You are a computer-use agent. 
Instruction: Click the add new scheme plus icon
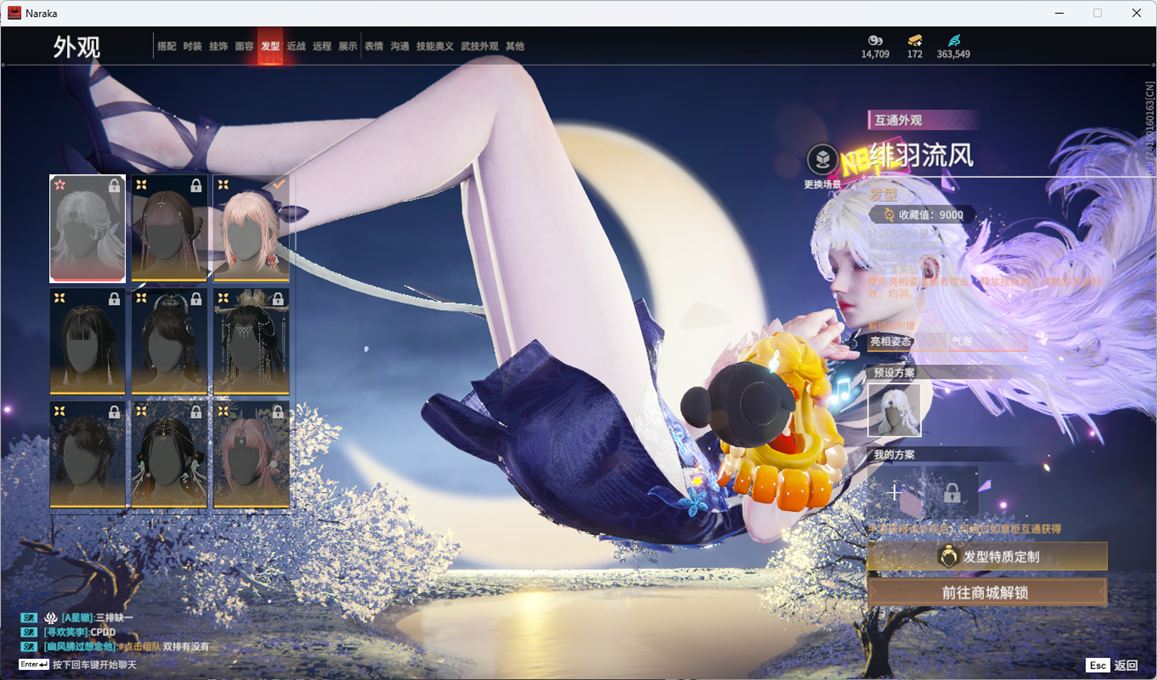point(894,492)
